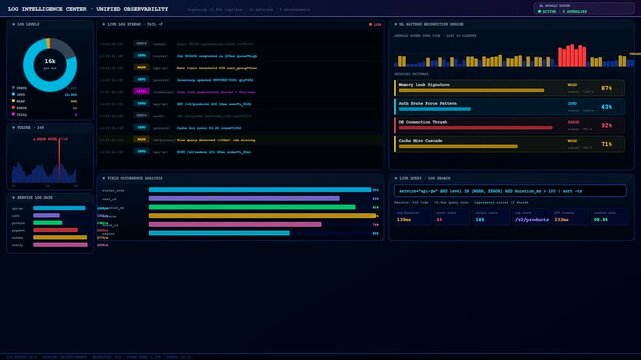Select the INFO badge on the GET /v2/products row
The height and width of the screenshot is (360, 641).
(x=141, y=103)
